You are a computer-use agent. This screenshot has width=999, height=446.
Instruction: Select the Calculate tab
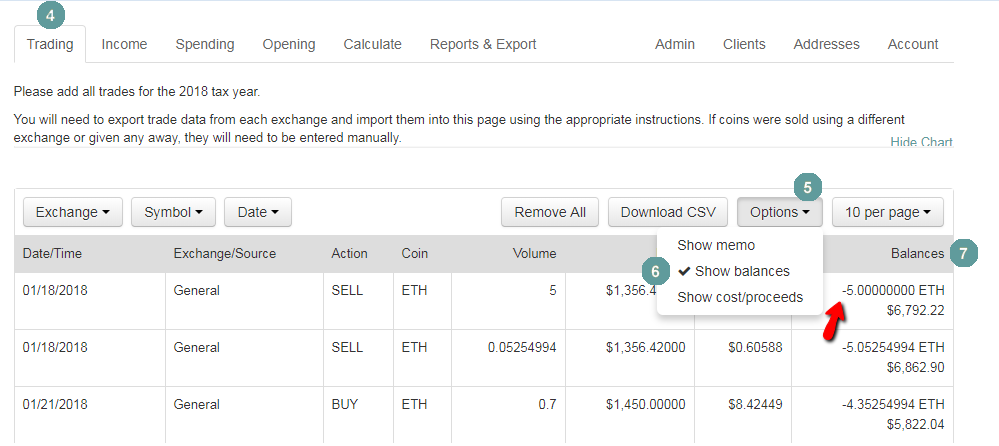point(372,44)
